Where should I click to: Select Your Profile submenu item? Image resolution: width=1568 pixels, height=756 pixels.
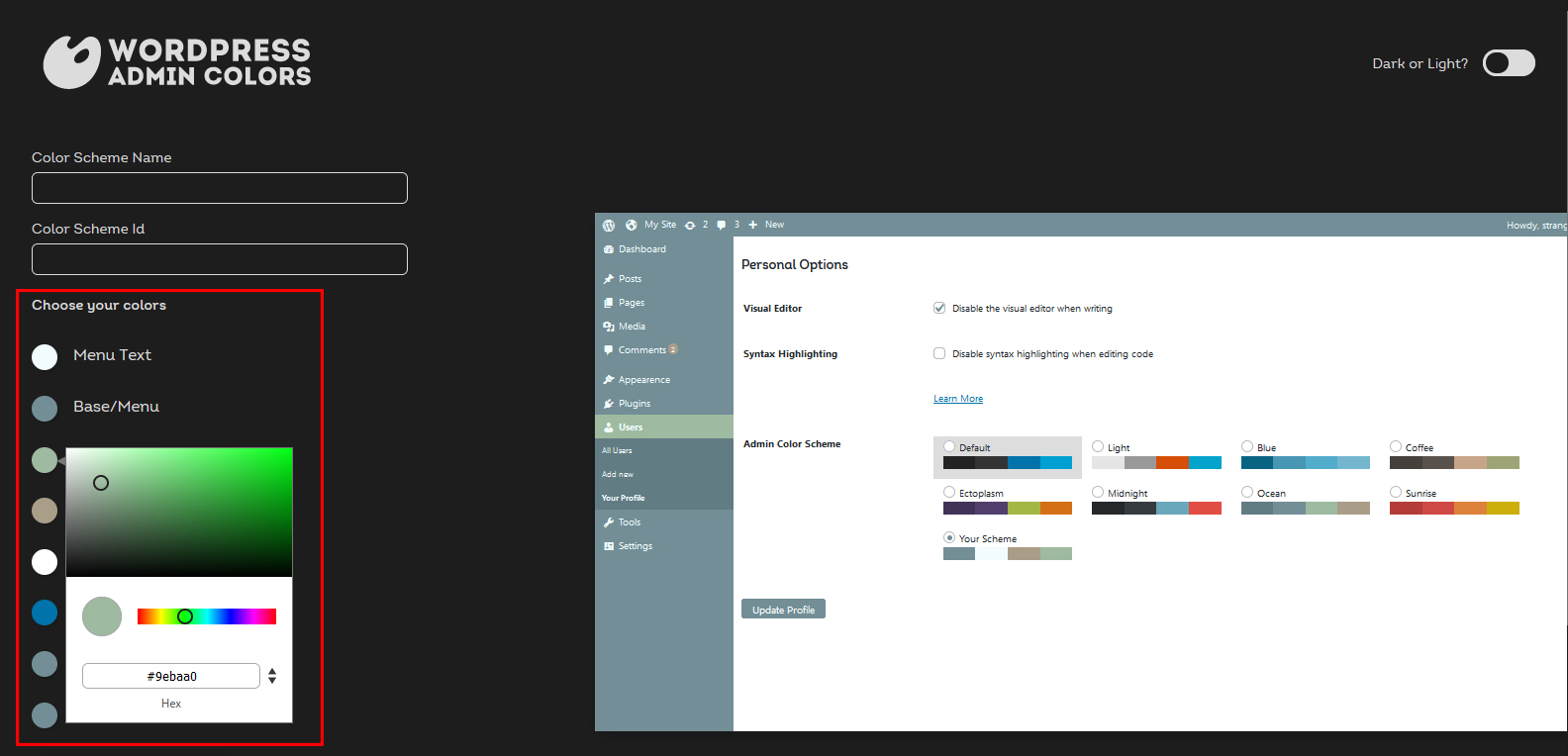click(x=624, y=498)
